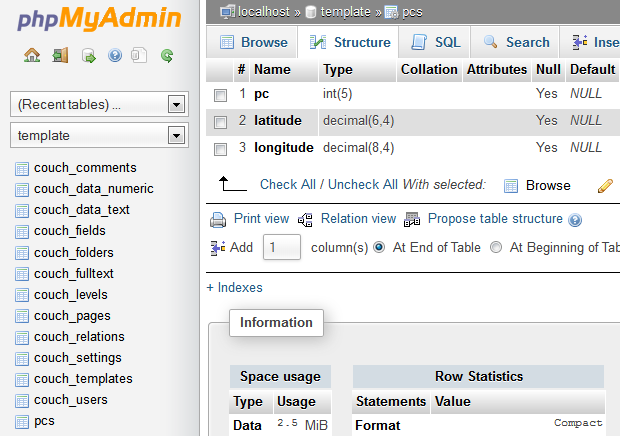Click Browse for selected columns
This screenshot has height=436, width=620.
click(548, 185)
